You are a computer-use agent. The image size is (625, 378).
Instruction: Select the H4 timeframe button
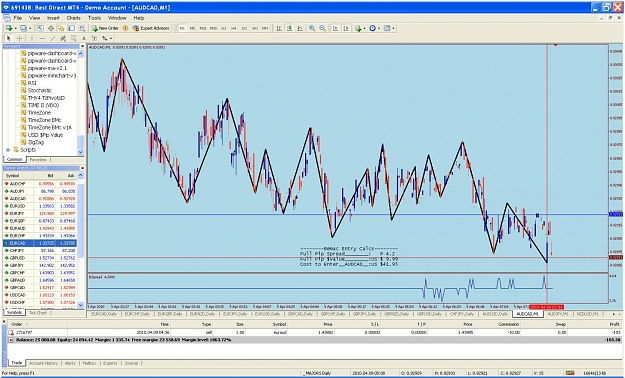[x=234, y=28]
